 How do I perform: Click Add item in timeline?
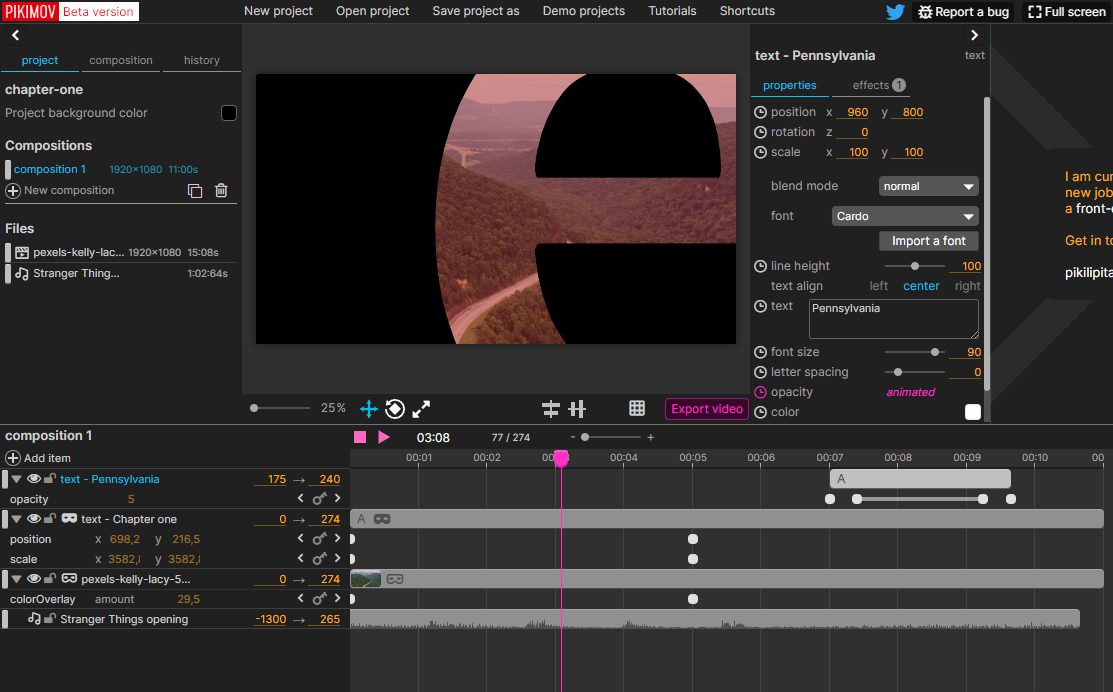[x=38, y=458]
